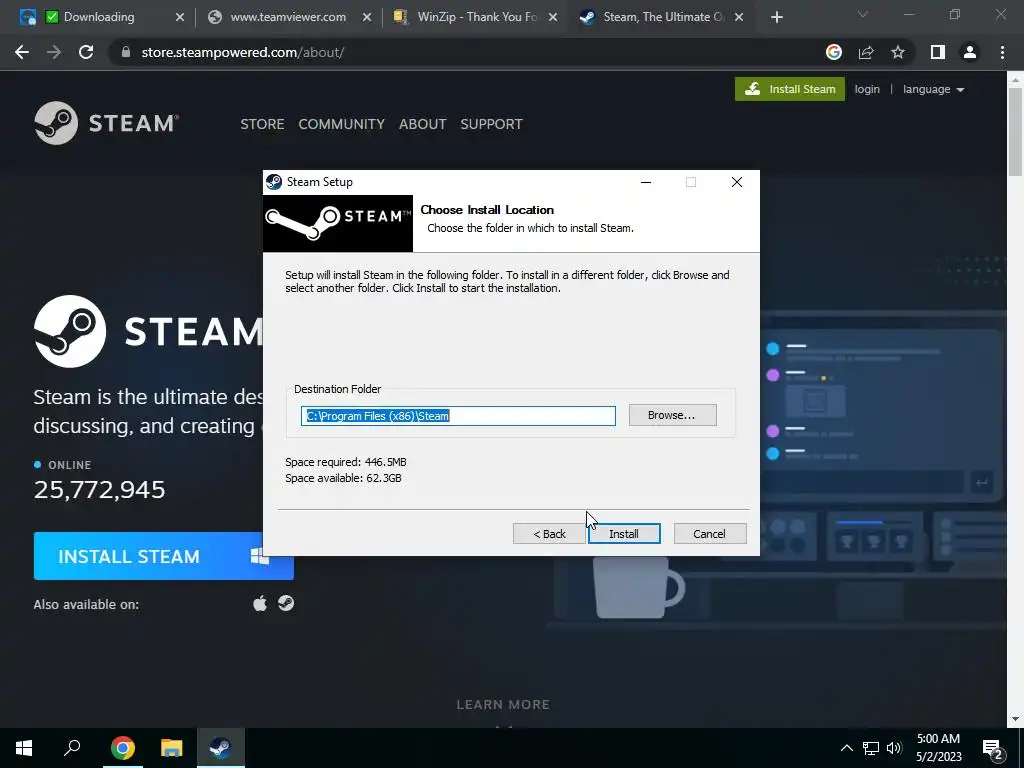
Task: Click the 'Space available: 62.3GB' text
Action: click(343, 478)
